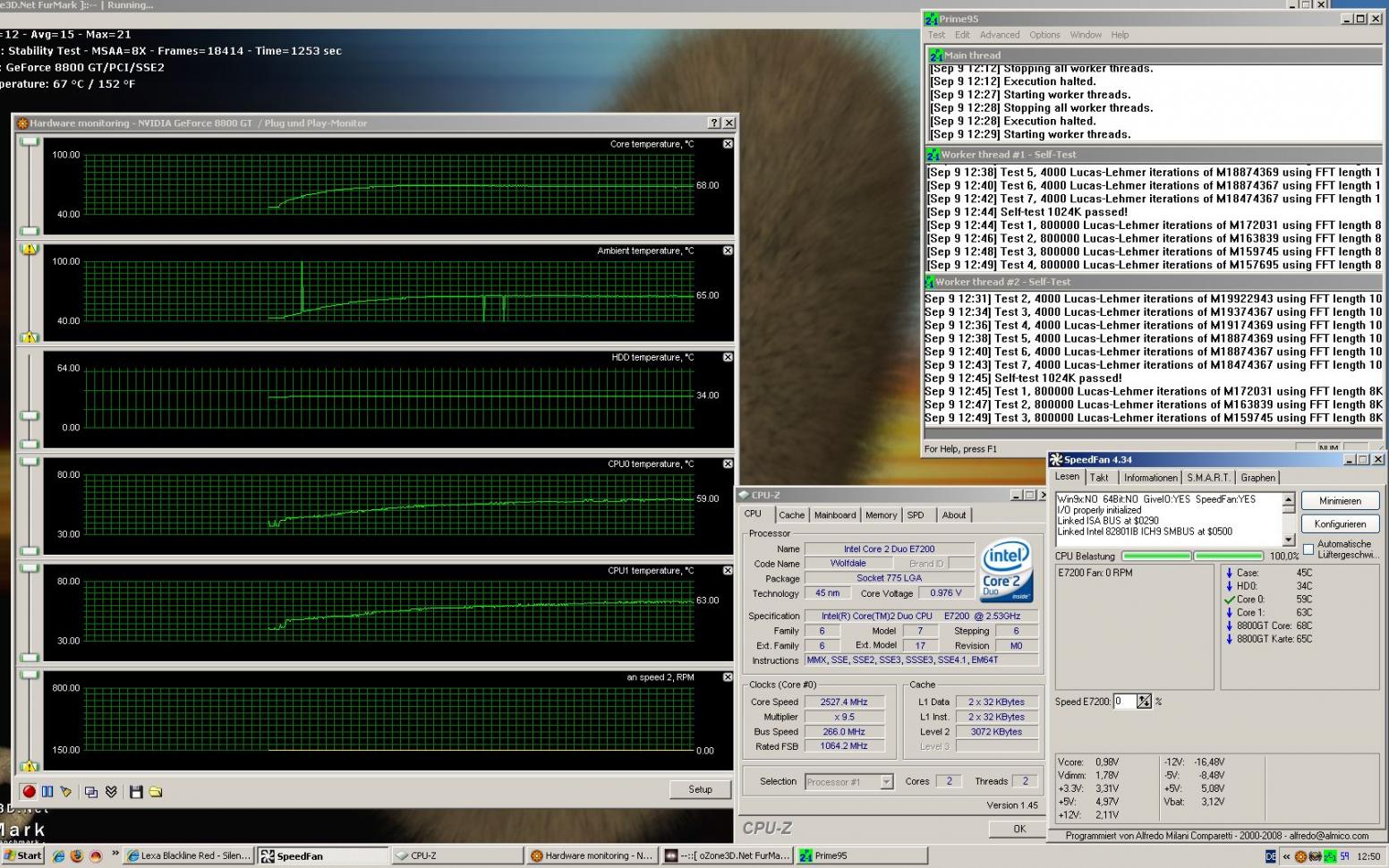Click Minimieren button in SpeedFan
Screen dimensions: 1389x868
[1340, 501]
